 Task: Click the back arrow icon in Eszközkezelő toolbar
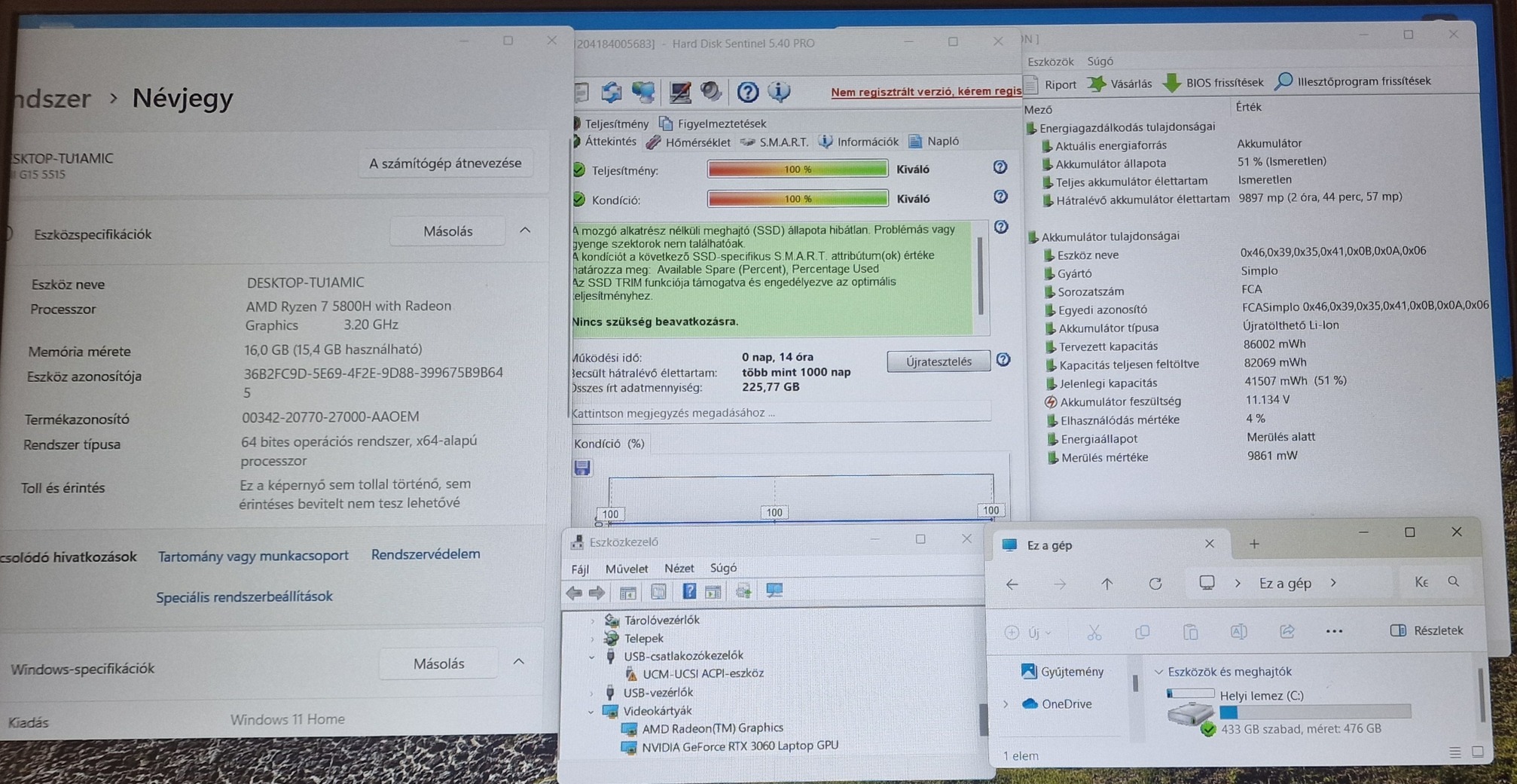574,593
